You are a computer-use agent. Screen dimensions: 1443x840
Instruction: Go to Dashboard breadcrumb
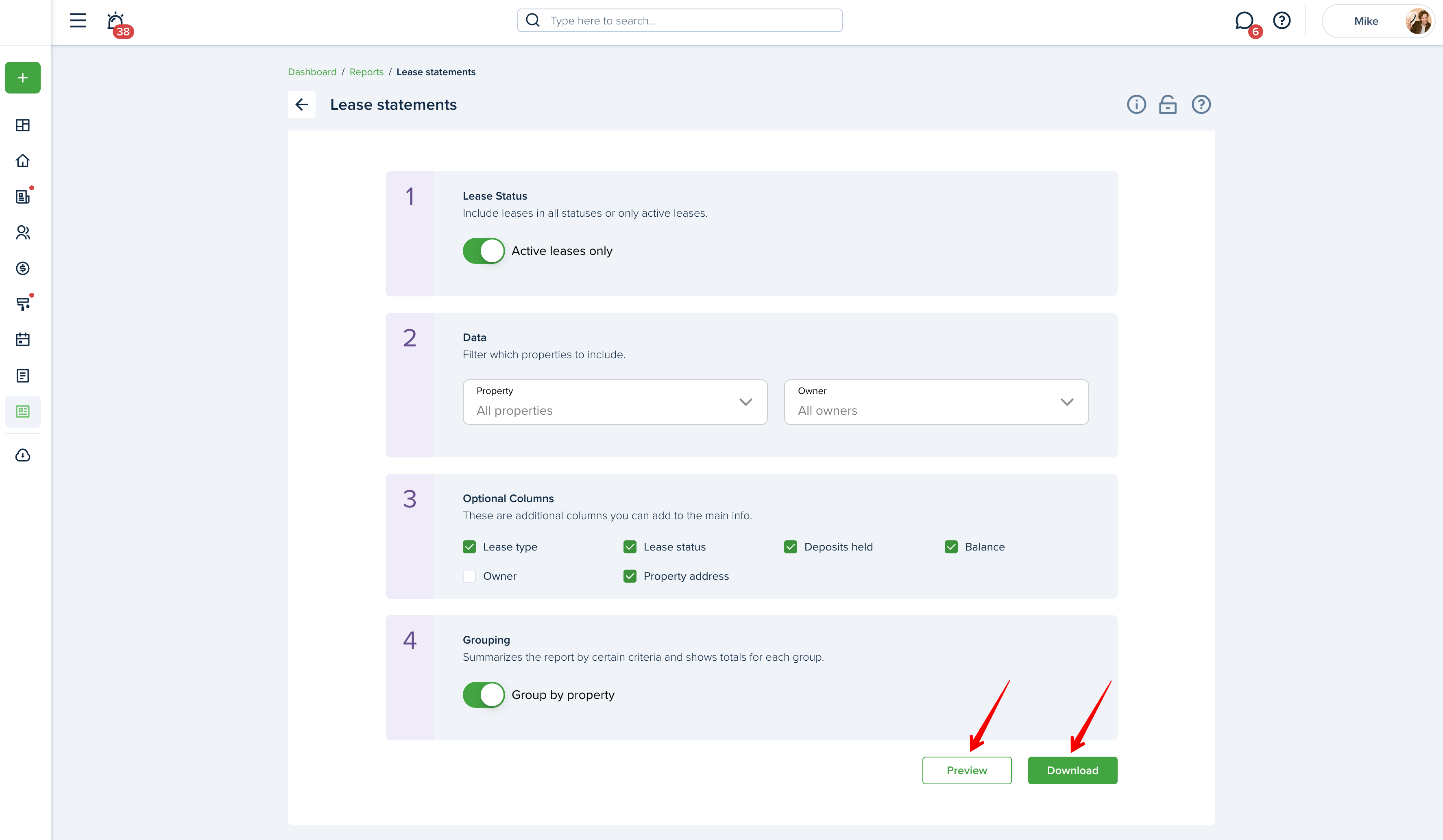click(312, 72)
